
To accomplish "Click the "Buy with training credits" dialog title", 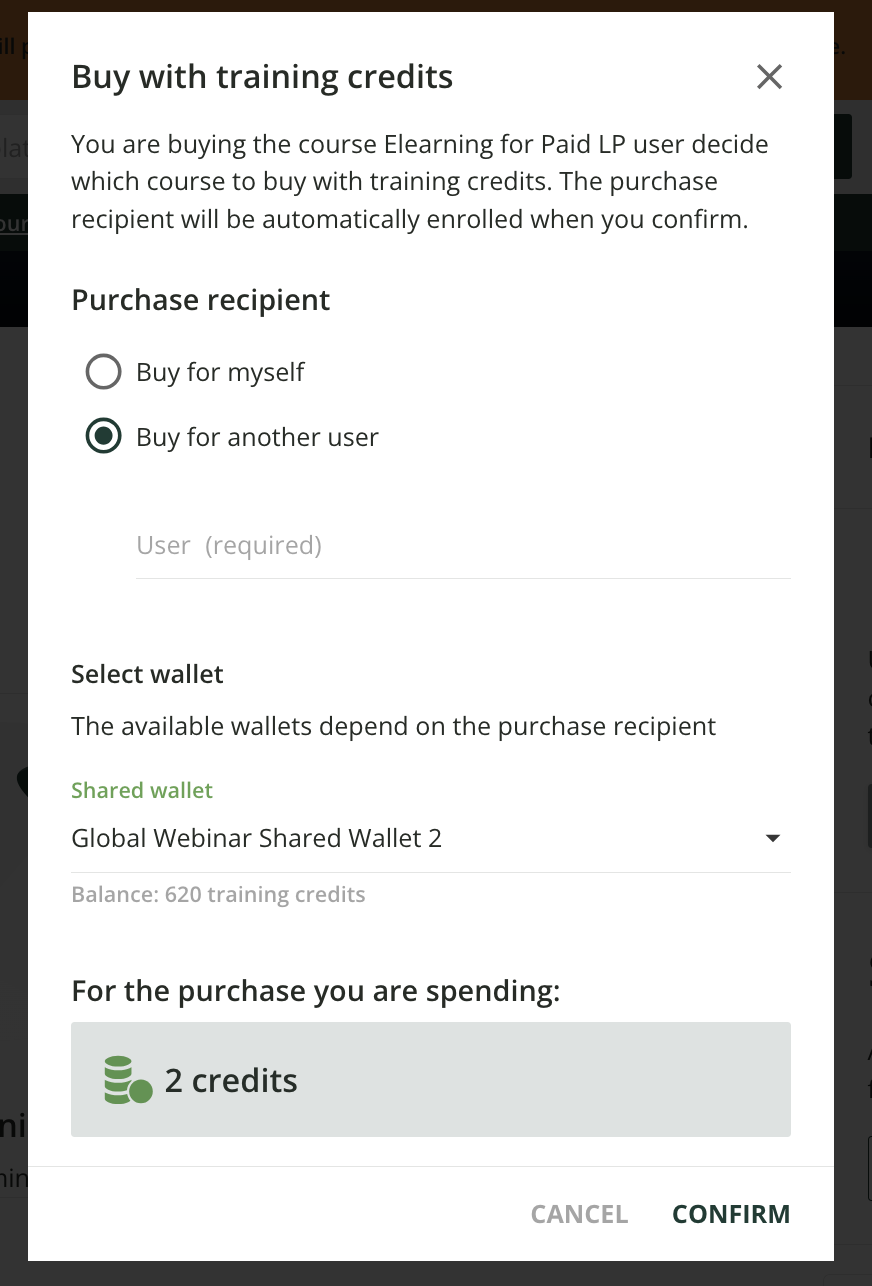I will [x=262, y=77].
